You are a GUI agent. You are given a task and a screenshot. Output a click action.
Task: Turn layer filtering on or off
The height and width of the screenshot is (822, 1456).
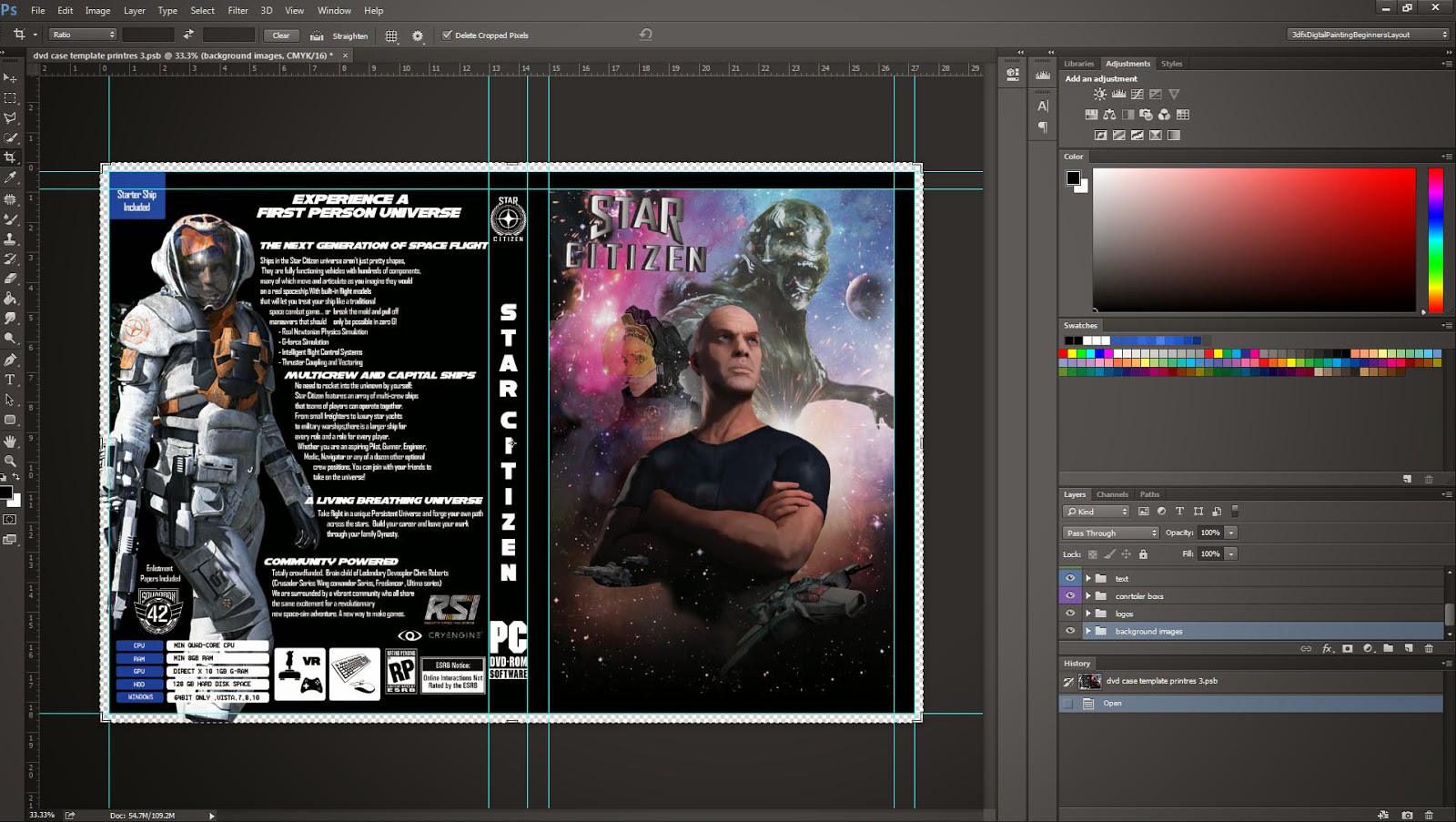click(x=1235, y=512)
